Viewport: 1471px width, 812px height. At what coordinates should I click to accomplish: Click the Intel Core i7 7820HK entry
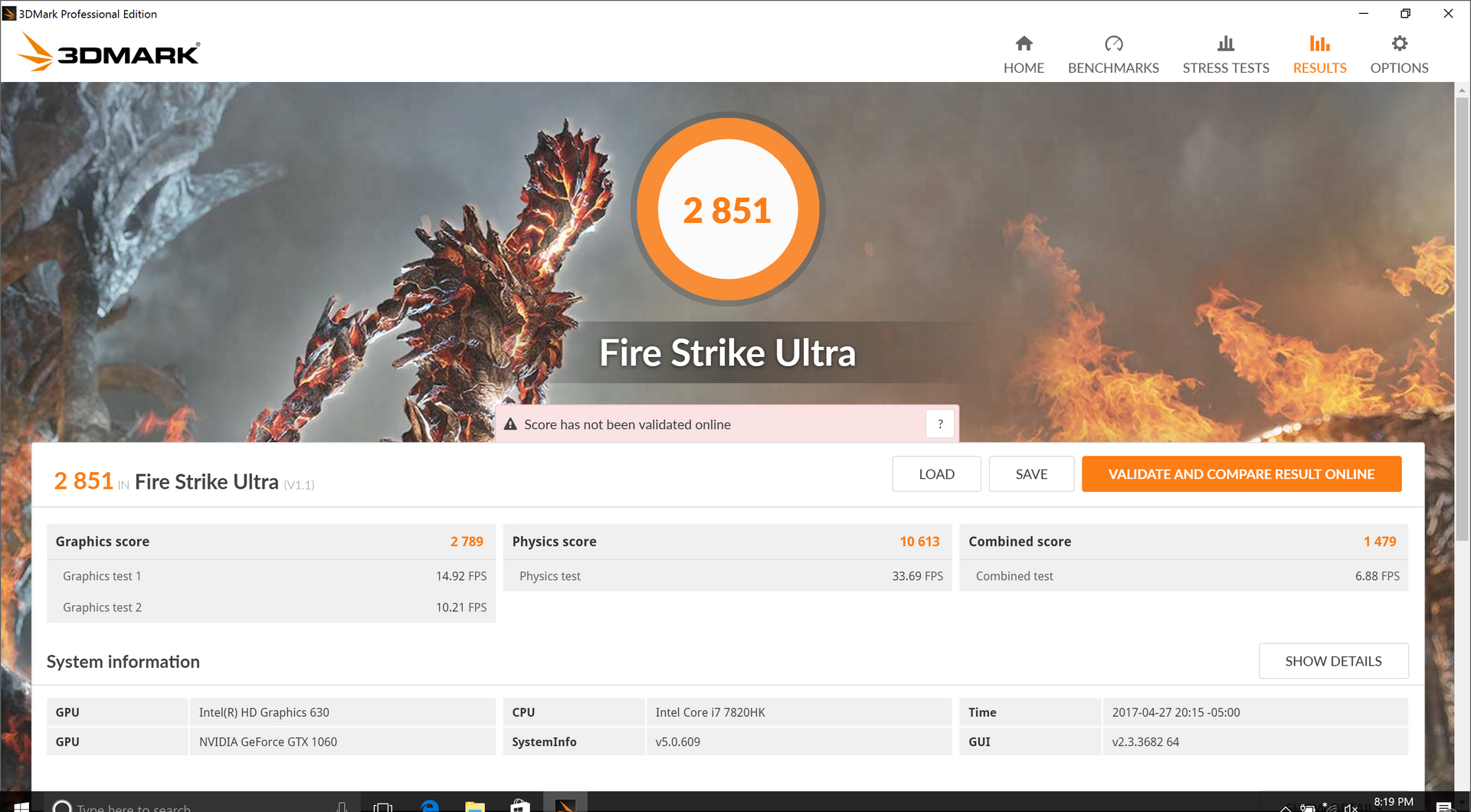tap(710, 712)
